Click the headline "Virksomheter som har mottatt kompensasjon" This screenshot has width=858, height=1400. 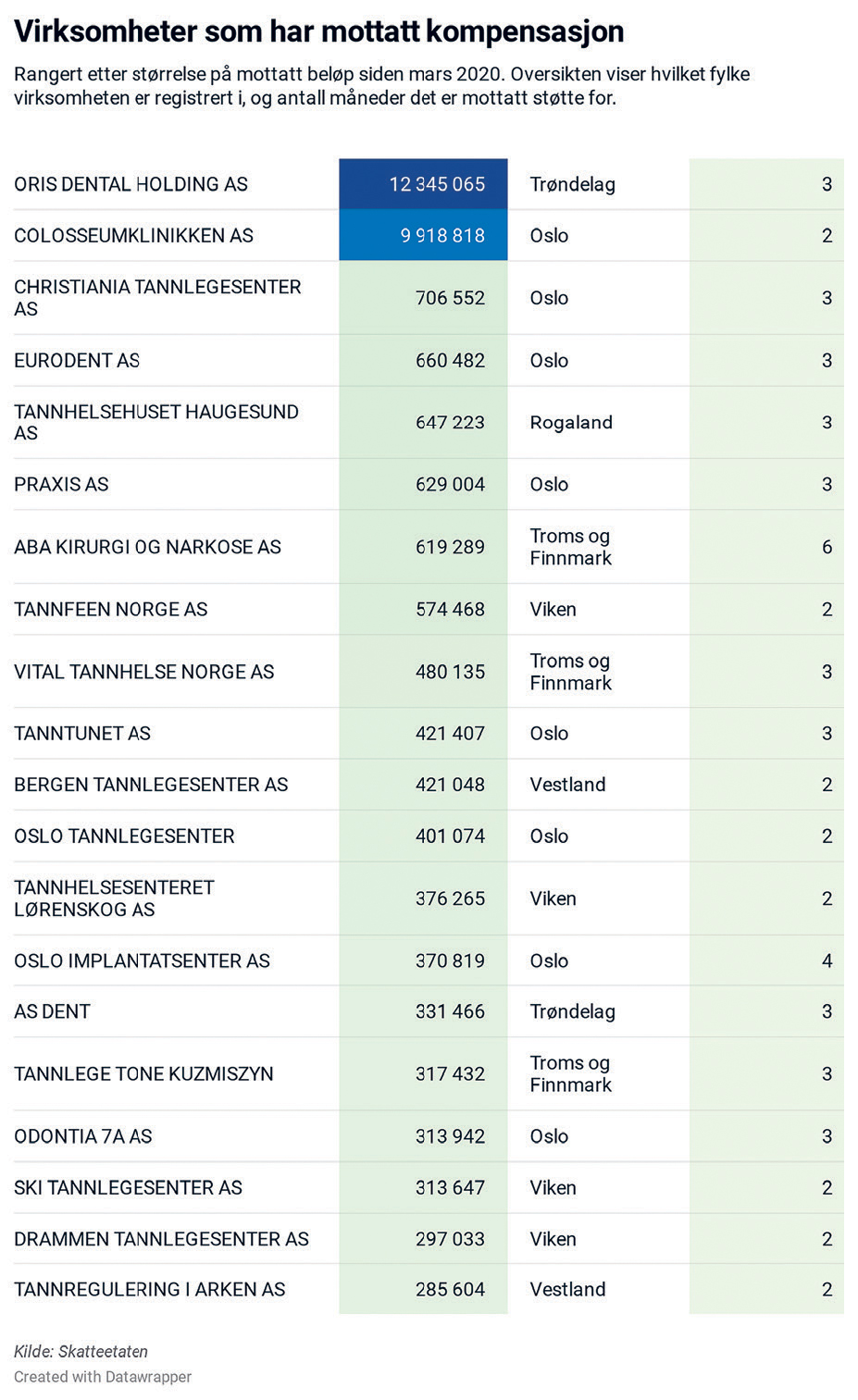318,31
